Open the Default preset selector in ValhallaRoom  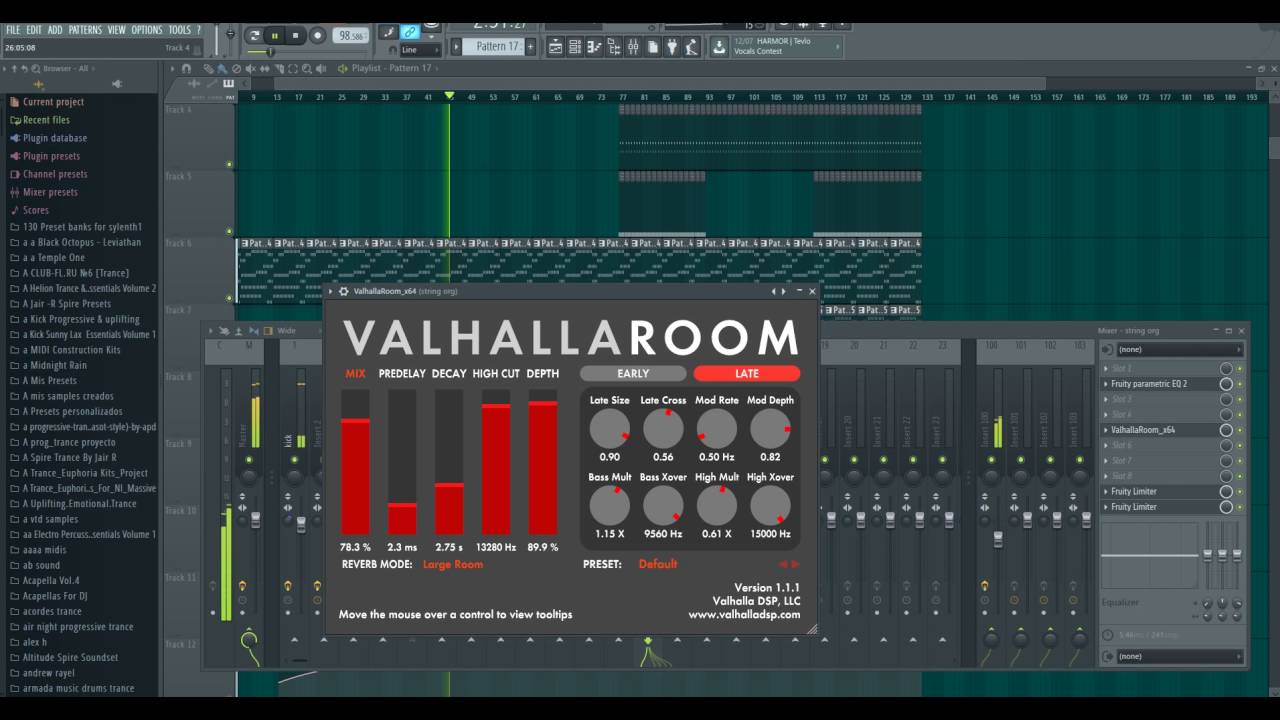[658, 564]
